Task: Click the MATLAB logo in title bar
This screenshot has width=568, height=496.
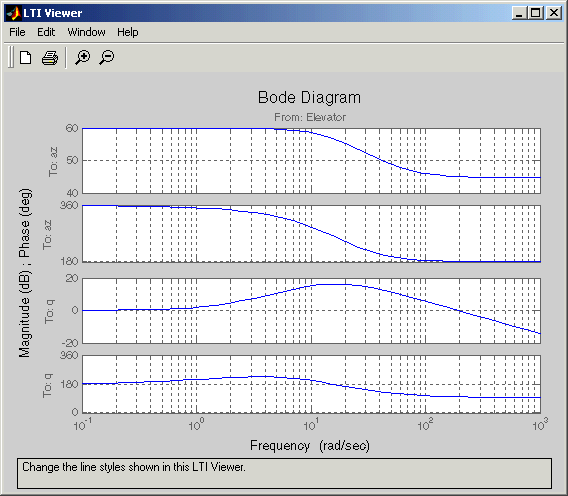Action: [14, 13]
